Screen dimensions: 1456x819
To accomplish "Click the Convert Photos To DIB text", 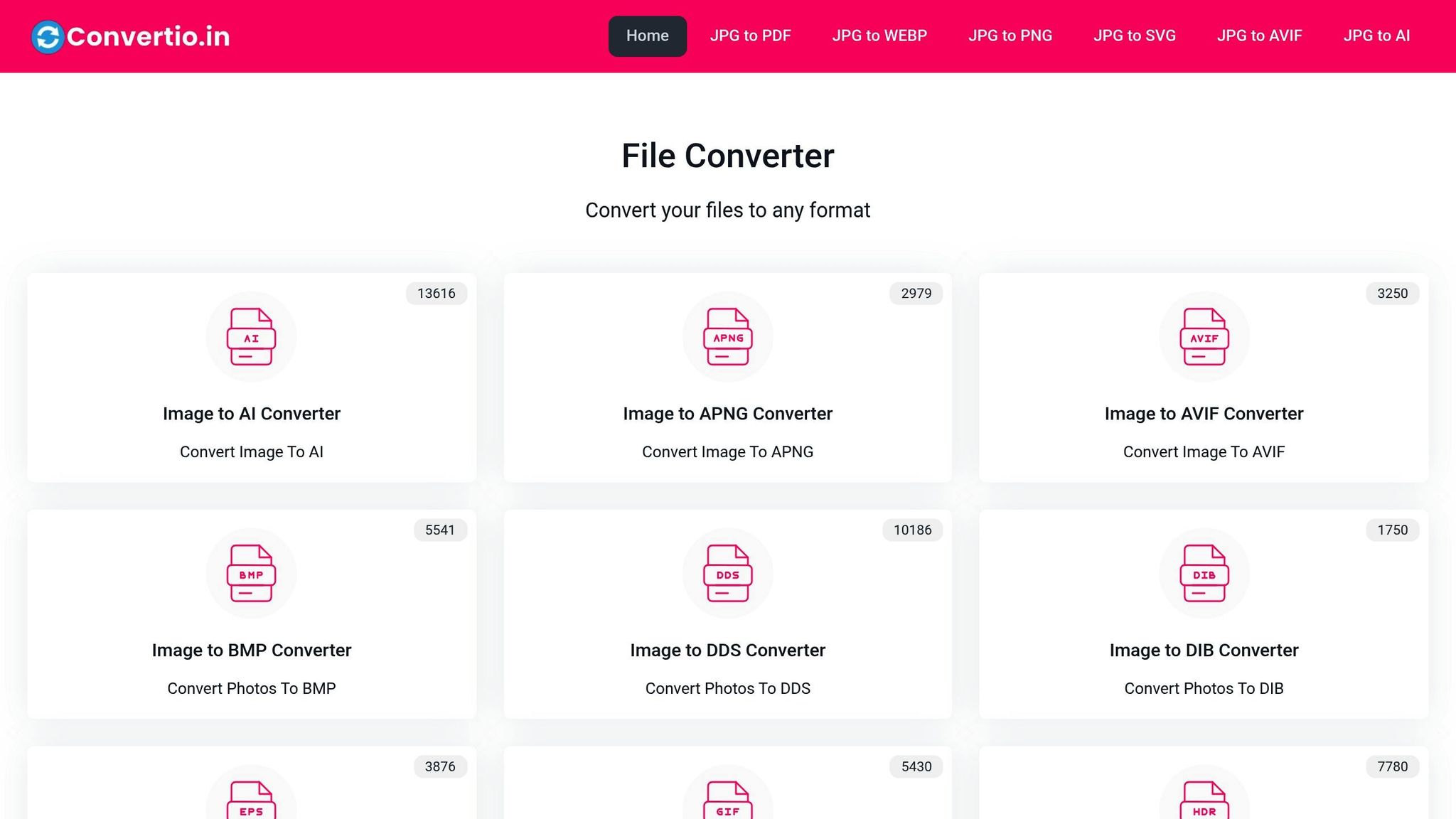I will [x=1203, y=688].
